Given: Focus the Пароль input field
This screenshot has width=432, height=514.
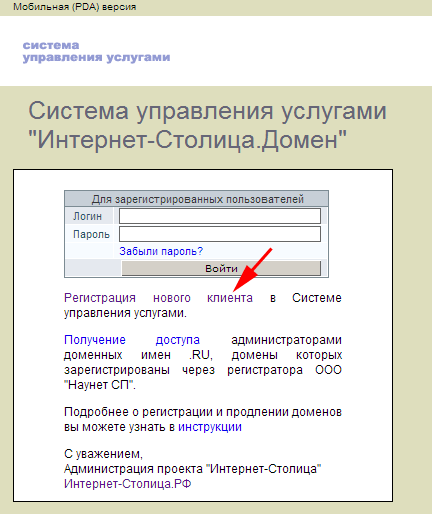Looking at the screenshot, I should 220,234.
